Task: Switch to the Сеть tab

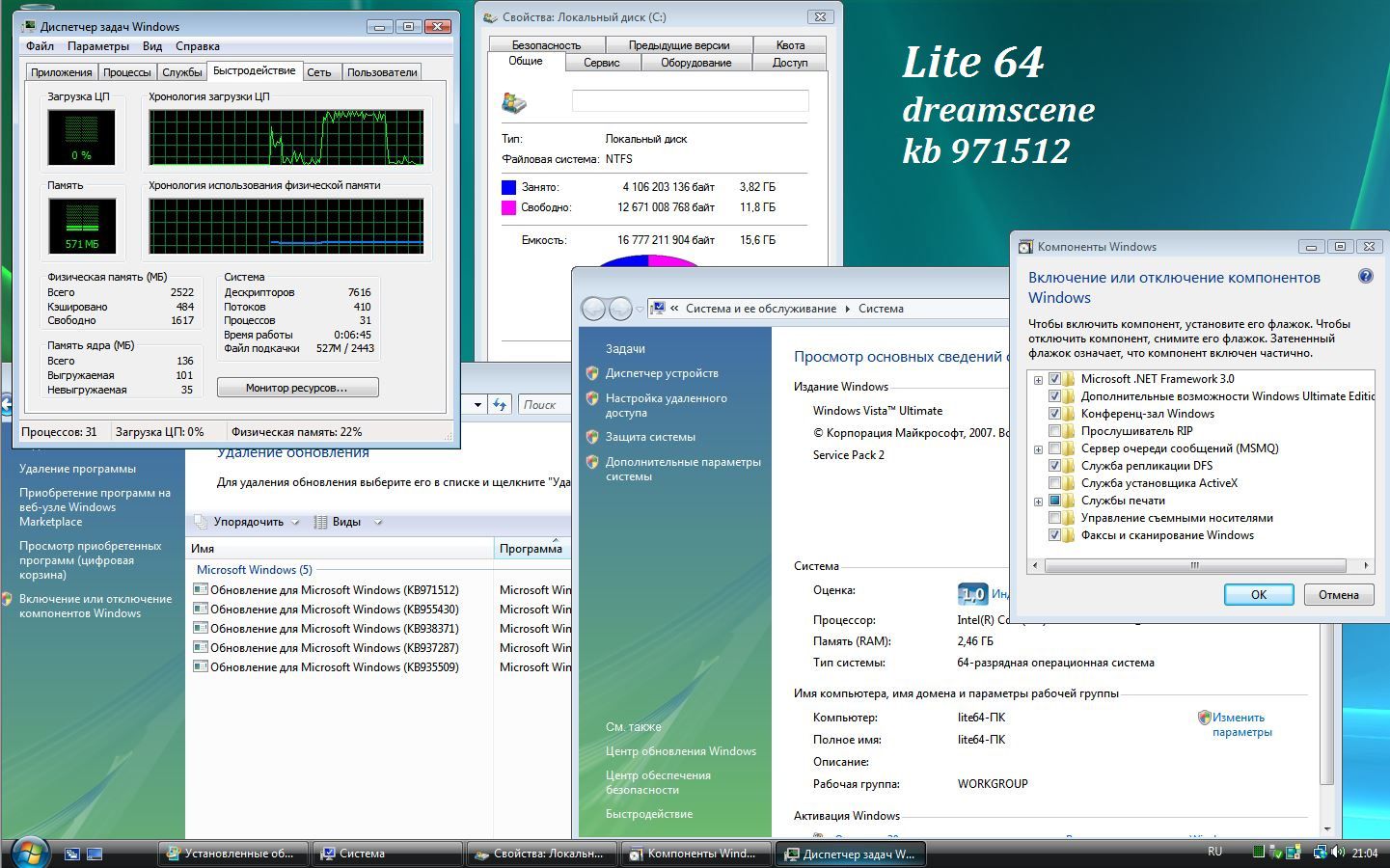Action: tap(319, 72)
